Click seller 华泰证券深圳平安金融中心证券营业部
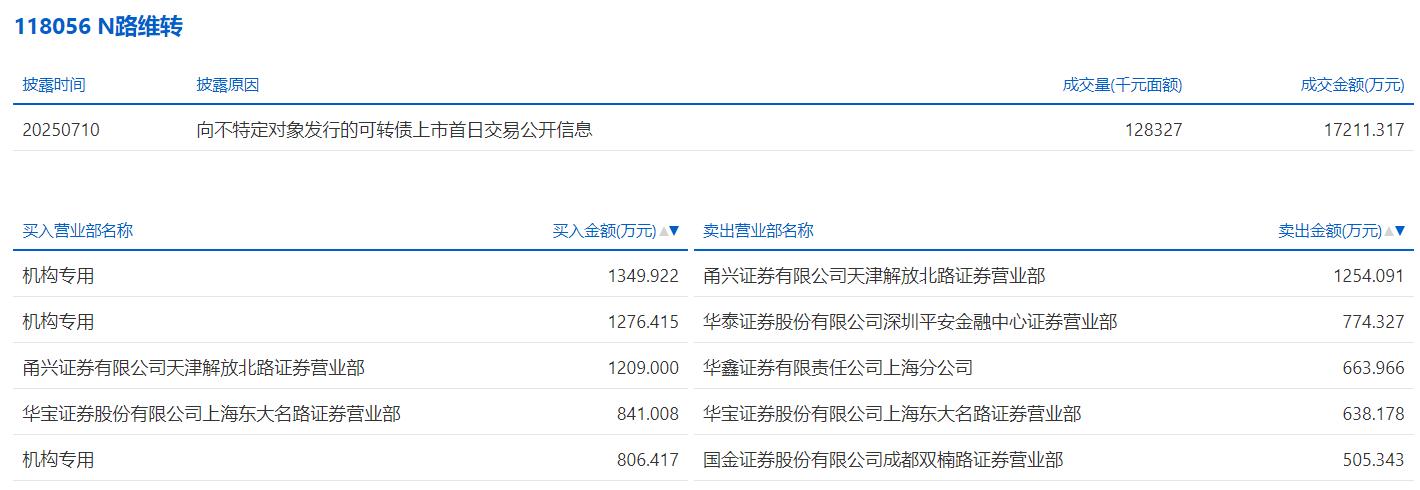The image size is (1420, 490). (910, 321)
